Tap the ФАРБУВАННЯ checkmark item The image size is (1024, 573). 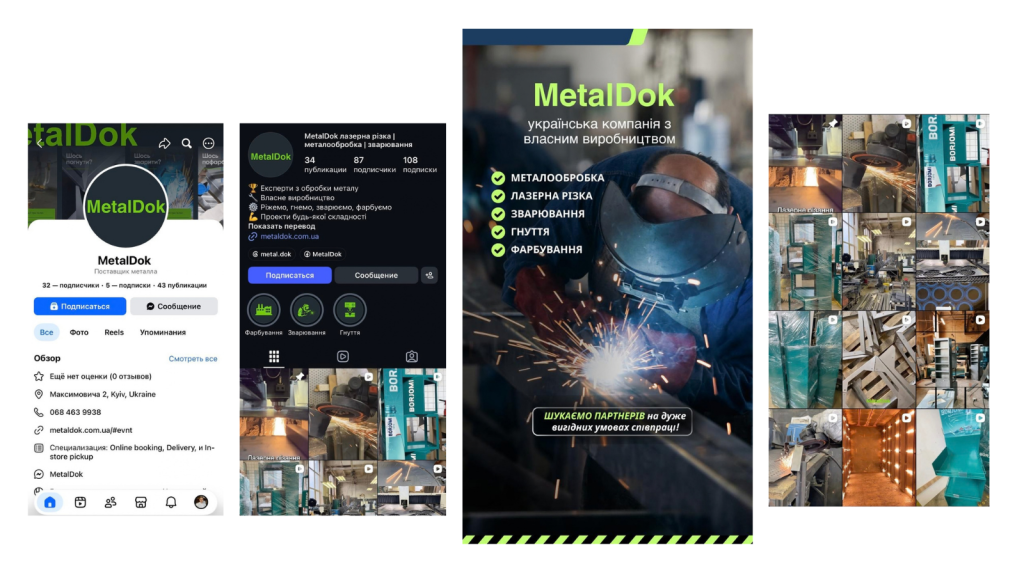coord(537,250)
